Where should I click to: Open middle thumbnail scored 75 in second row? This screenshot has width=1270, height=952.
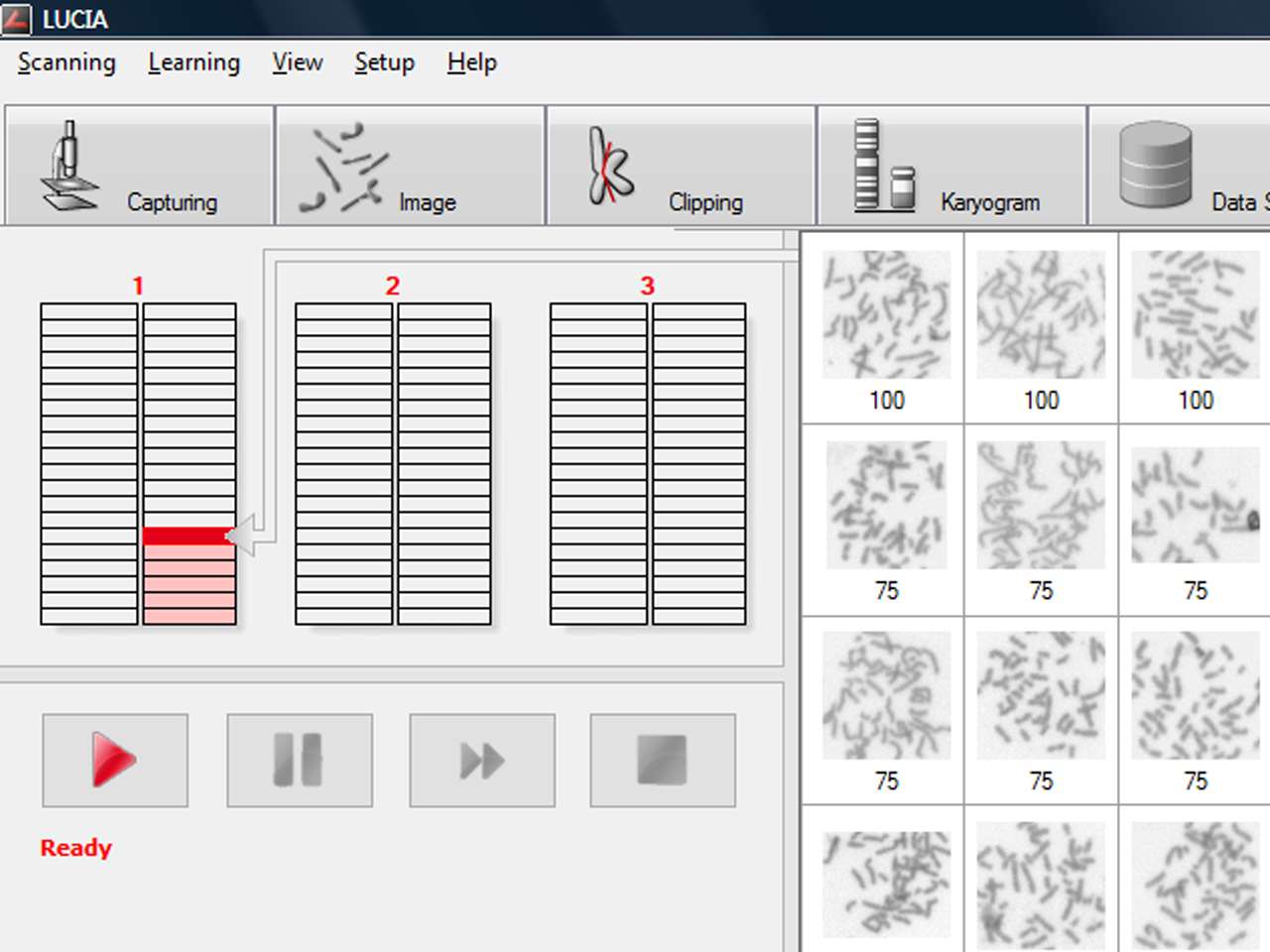click(1041, 505)
